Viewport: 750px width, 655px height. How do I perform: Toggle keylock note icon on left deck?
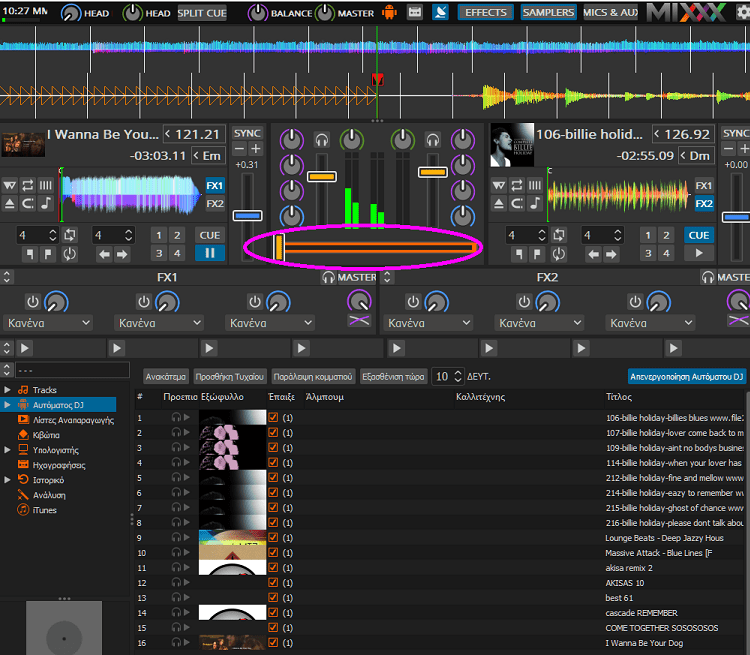click(45, 204)
